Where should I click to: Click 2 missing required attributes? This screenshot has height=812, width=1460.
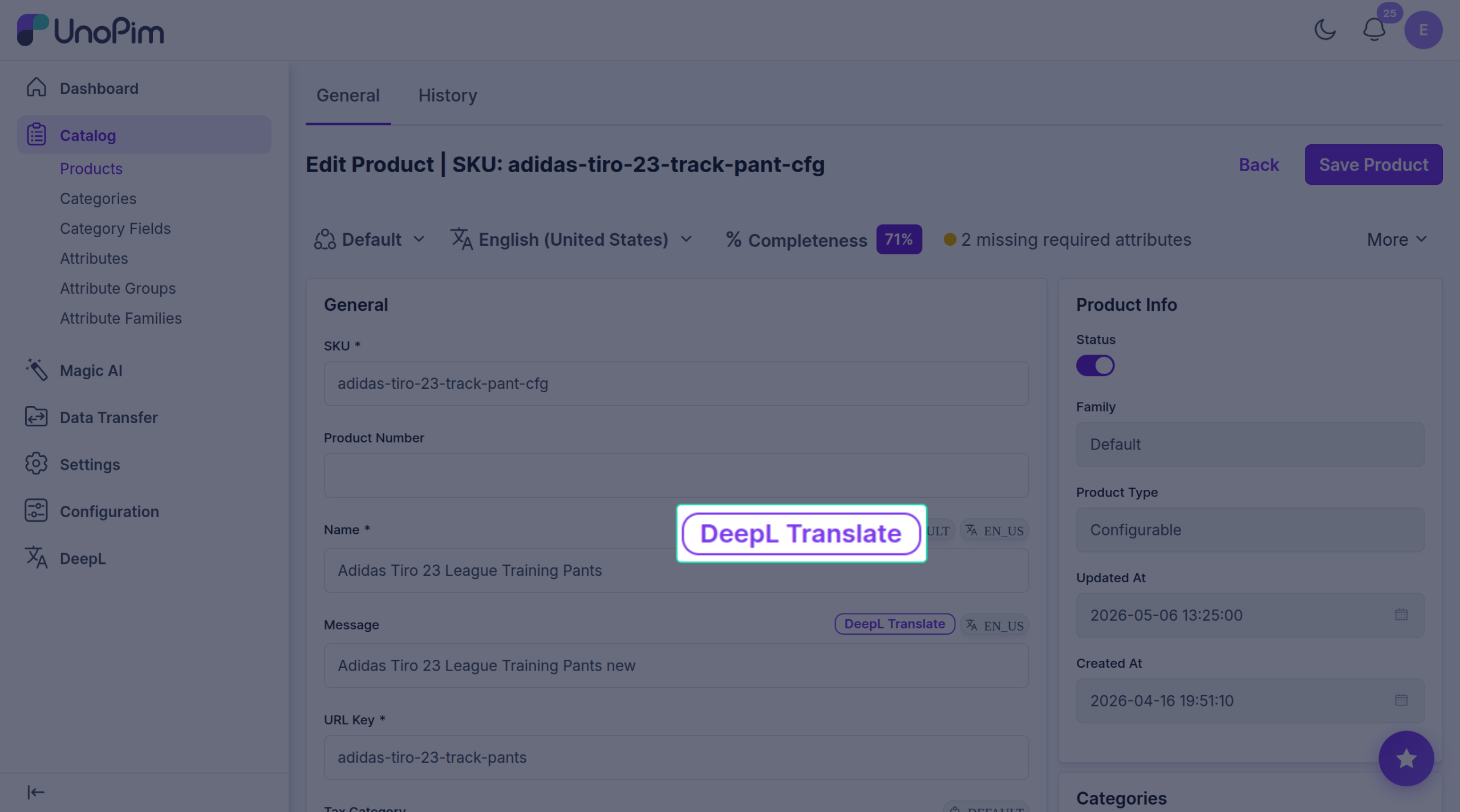pos(1068,239)
